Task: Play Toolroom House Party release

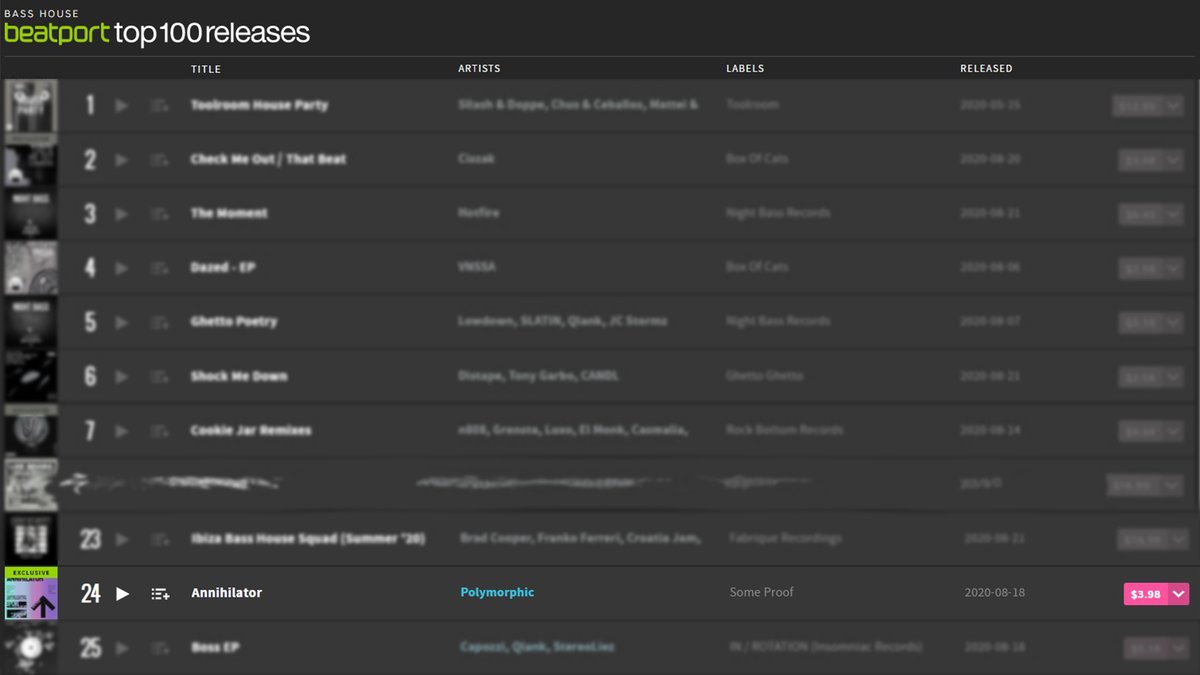Action: tap(122, 105)
